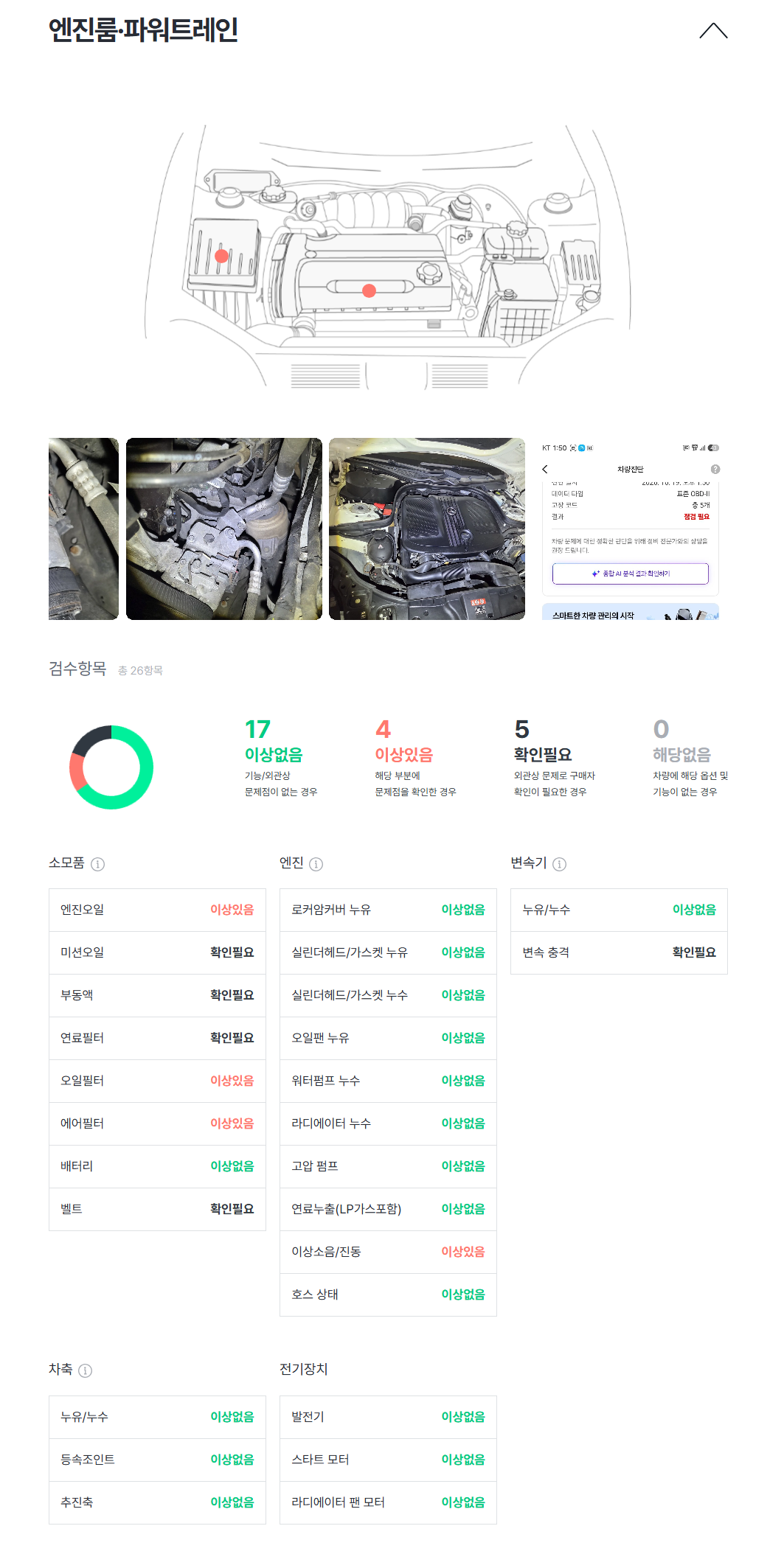Image resolution: width=770 pixels, height=1568 pixels.
Task: Click the 미션오일 row
Action: (x=157, y=952)
